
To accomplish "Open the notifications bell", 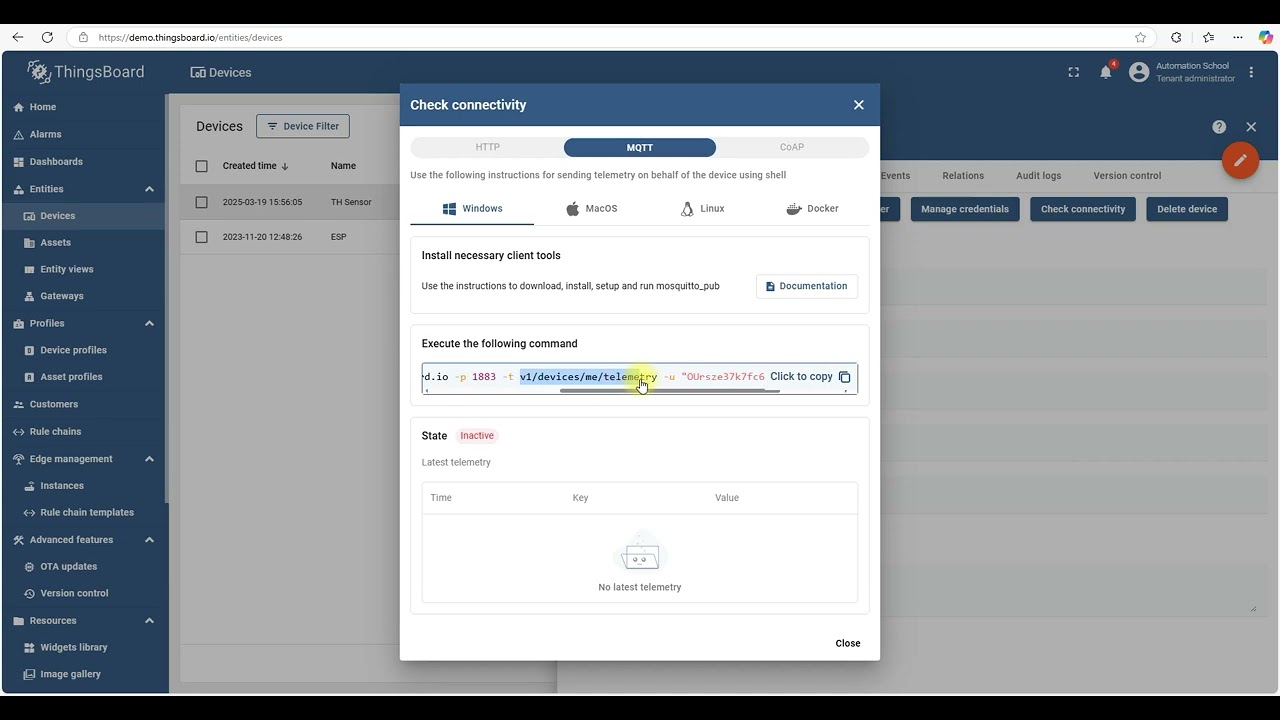I will tap(1106, 72).
